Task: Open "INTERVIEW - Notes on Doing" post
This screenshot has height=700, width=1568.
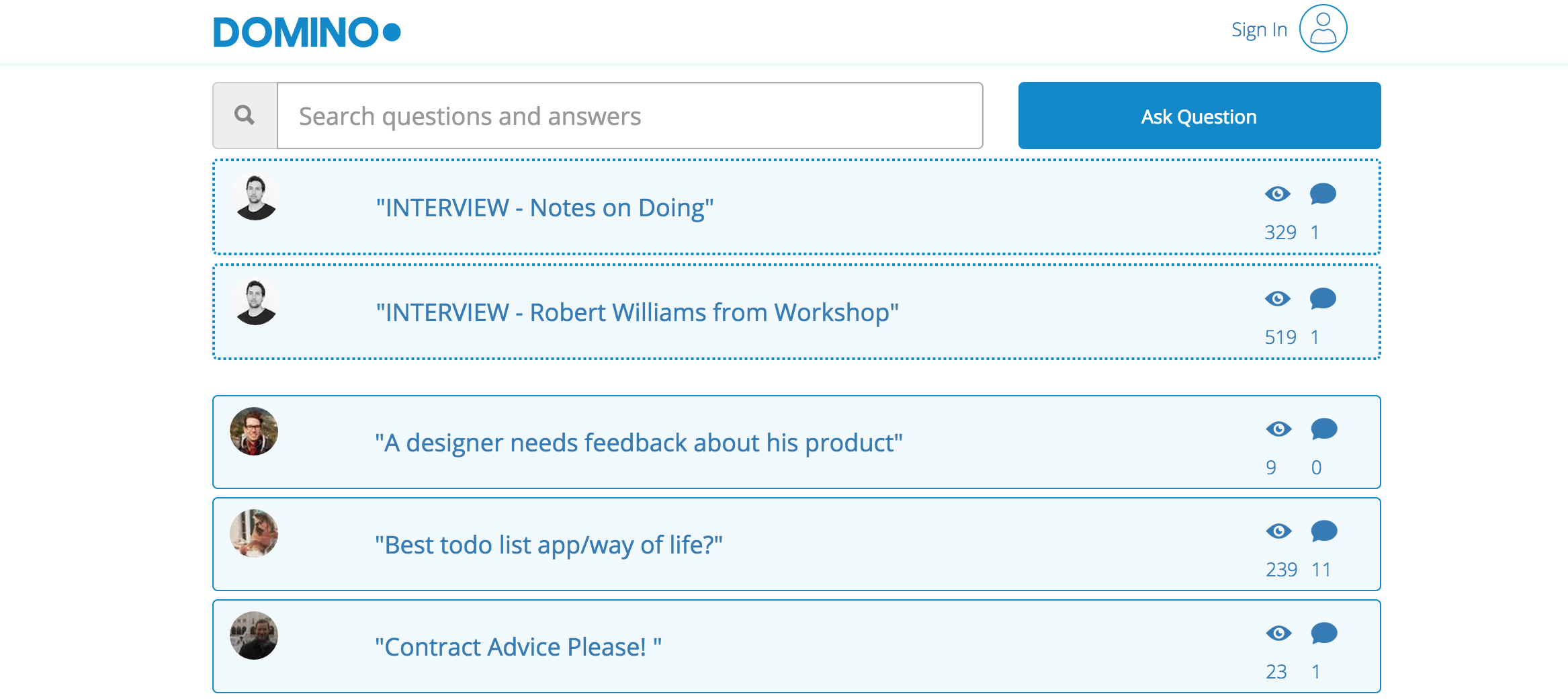Action: pos(544,208)
